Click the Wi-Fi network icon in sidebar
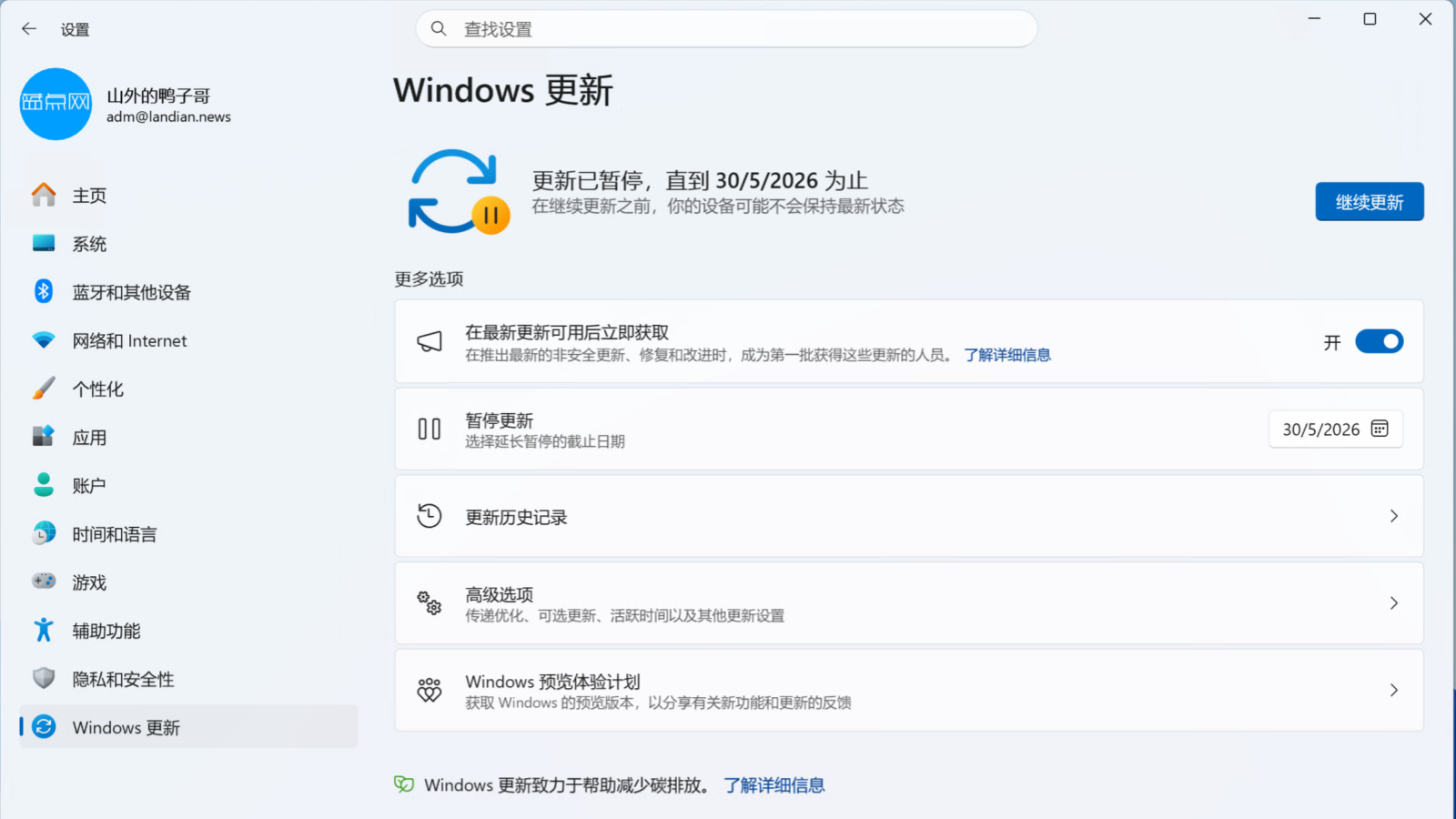The width and height of the screenshot is (1456, 819). coord(44,340)
